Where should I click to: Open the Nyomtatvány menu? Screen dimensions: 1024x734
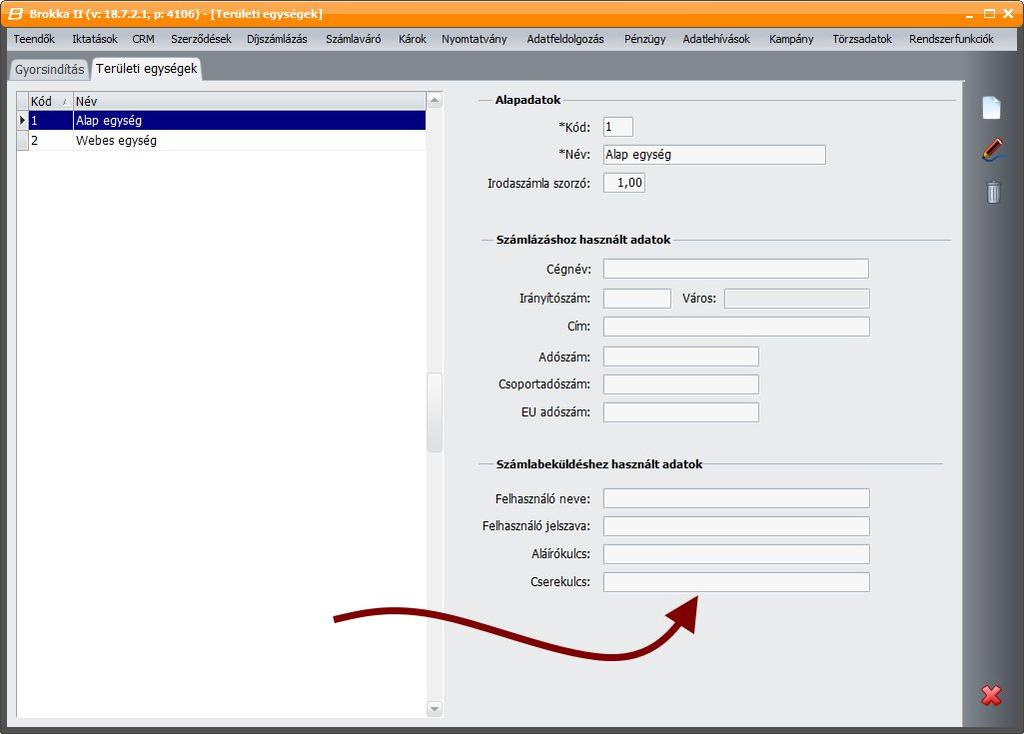click(474, 39)
